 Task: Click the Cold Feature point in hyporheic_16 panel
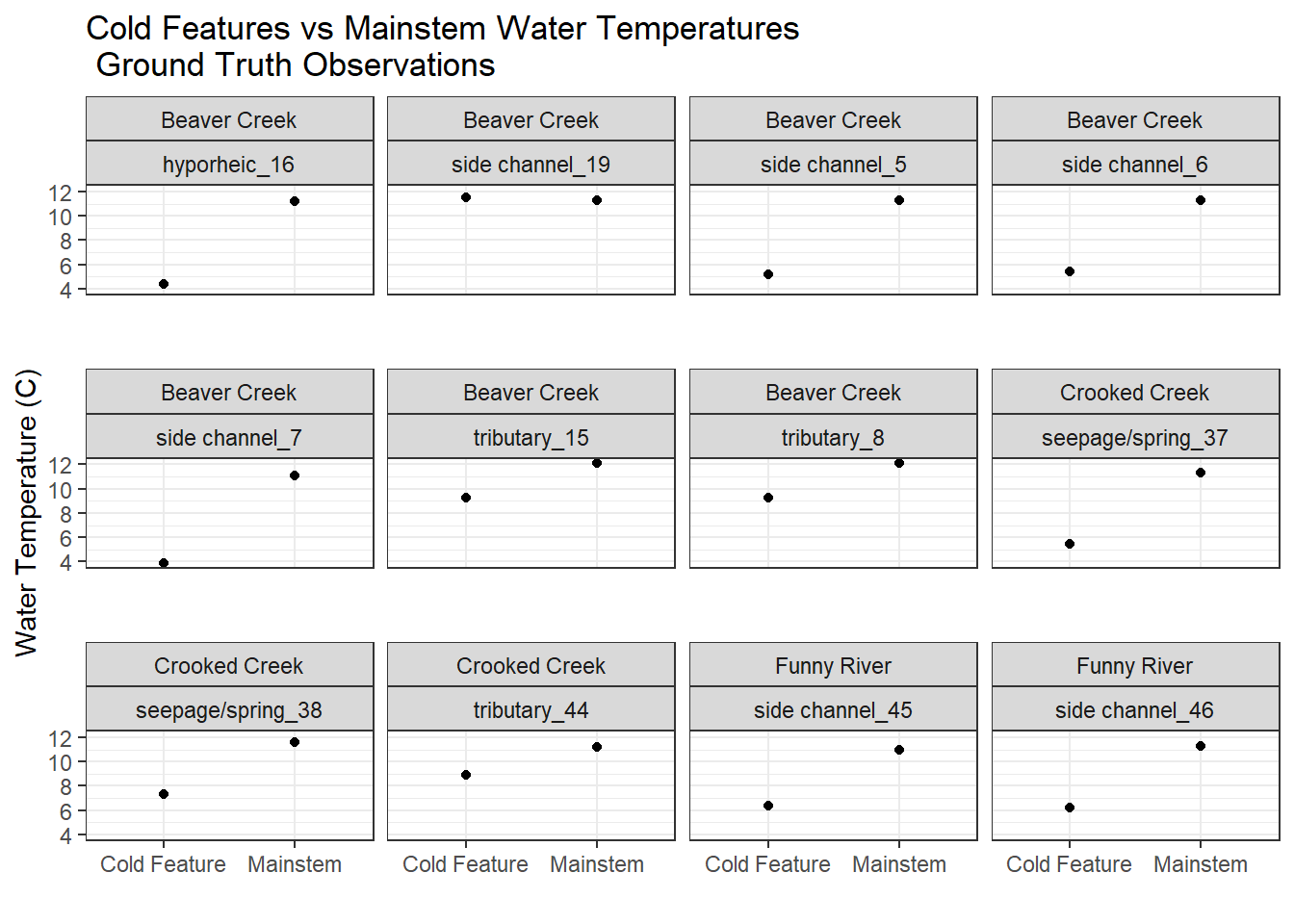164,284
